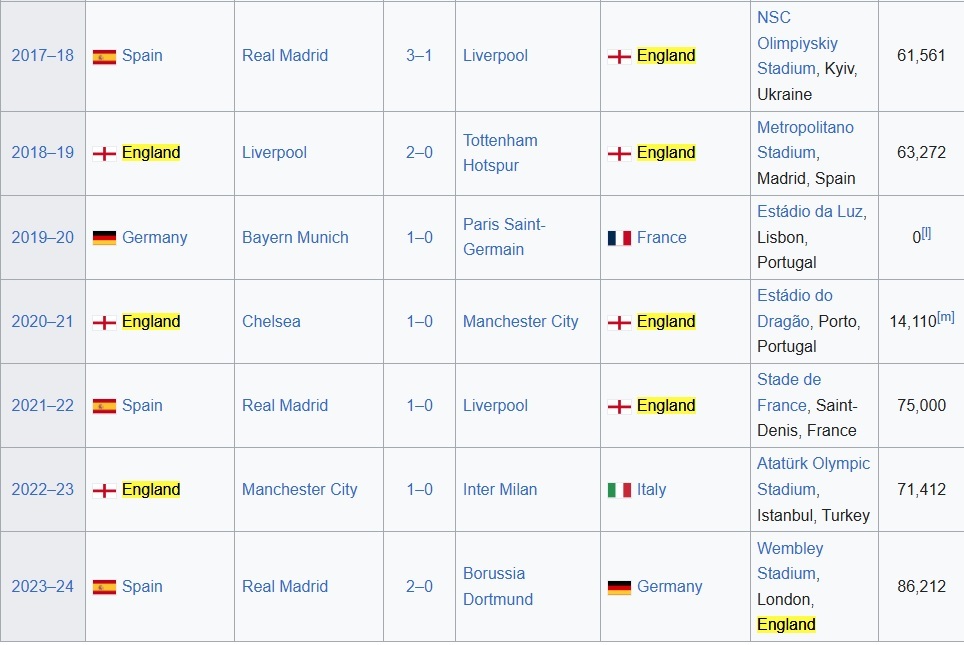The image size is (964, 645).
Task: Click the Spain flag in the 2017–18 row
Action: (104, 56)
